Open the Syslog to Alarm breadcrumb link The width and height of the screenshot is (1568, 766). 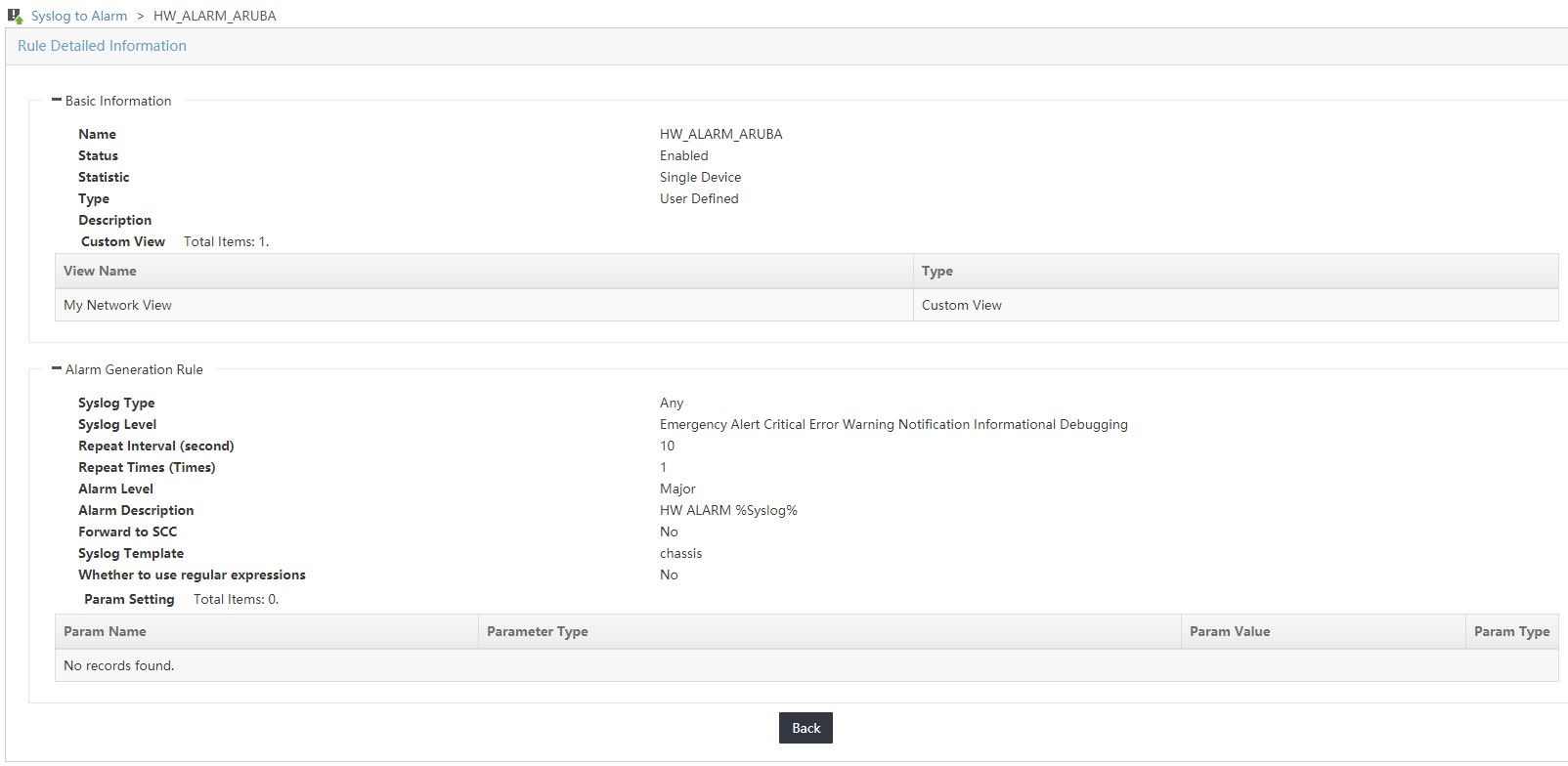(x=79, y=16)
